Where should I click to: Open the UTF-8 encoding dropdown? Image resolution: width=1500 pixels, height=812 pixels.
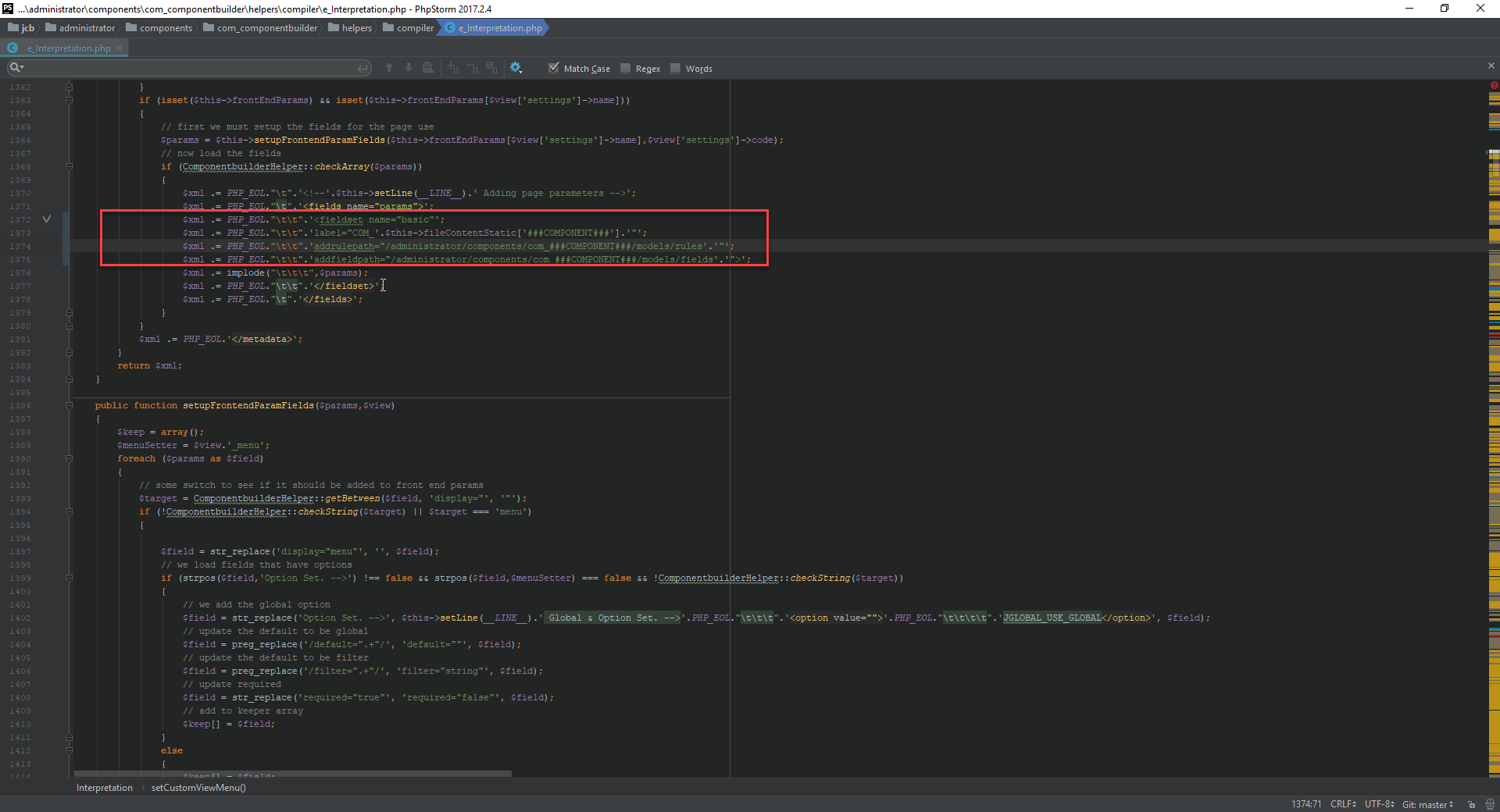pos(1380,804)
